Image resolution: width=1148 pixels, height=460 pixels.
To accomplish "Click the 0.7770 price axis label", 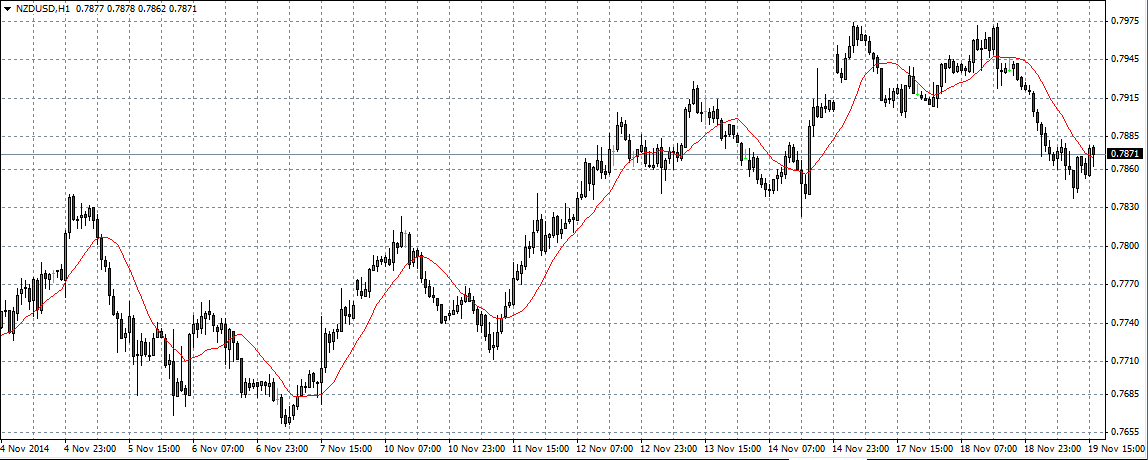I will point(1125,283).
